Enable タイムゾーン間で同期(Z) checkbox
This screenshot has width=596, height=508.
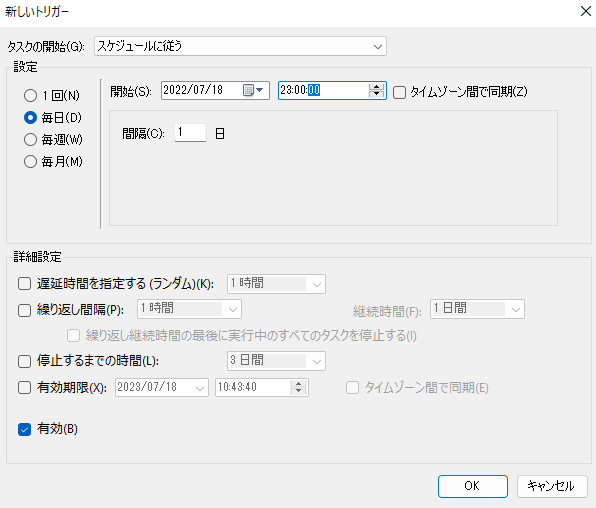399,92
